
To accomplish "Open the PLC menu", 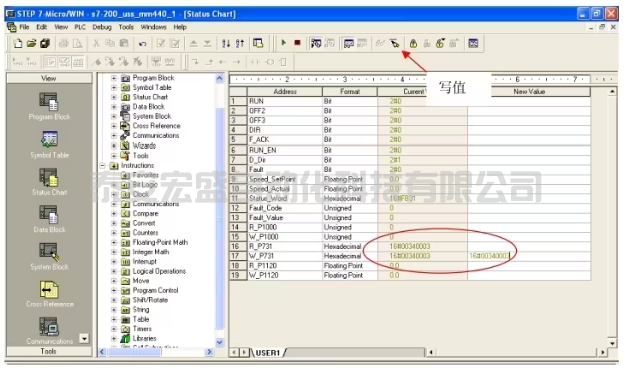I will (80, 27).
